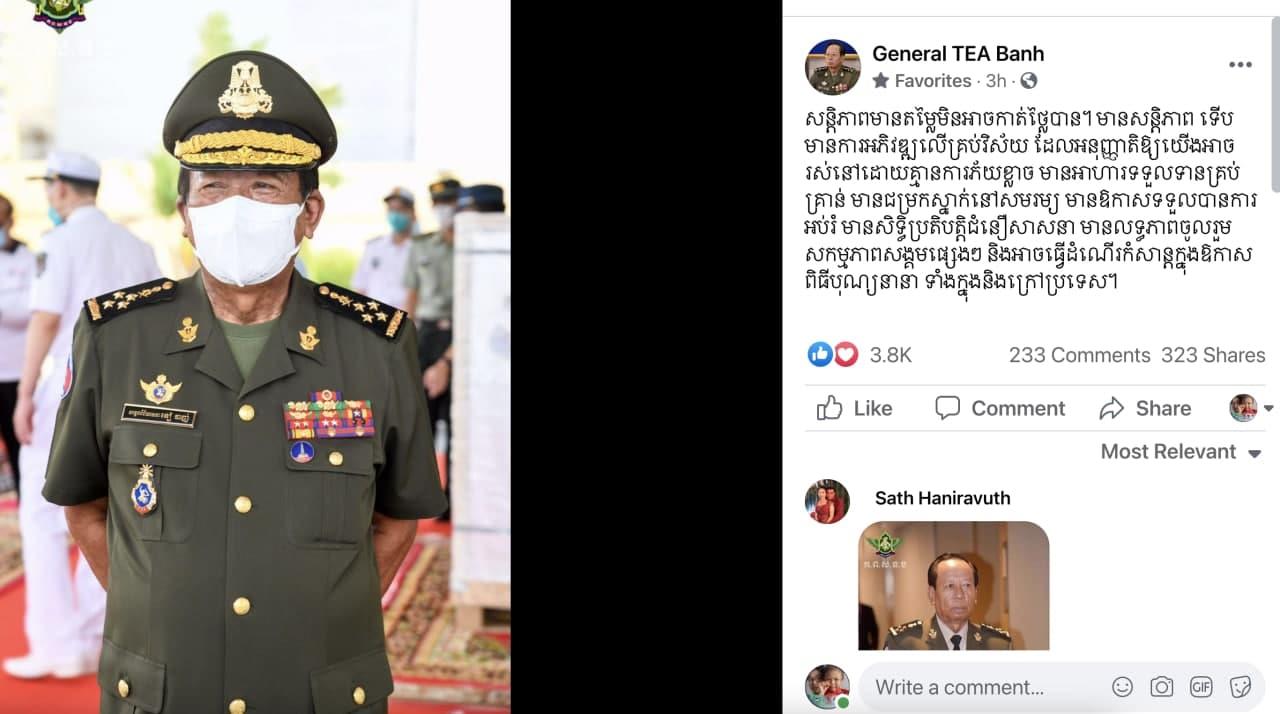Open the 233 Comments link
Screen dimensions: 1280x714
tap(1079, 355)
